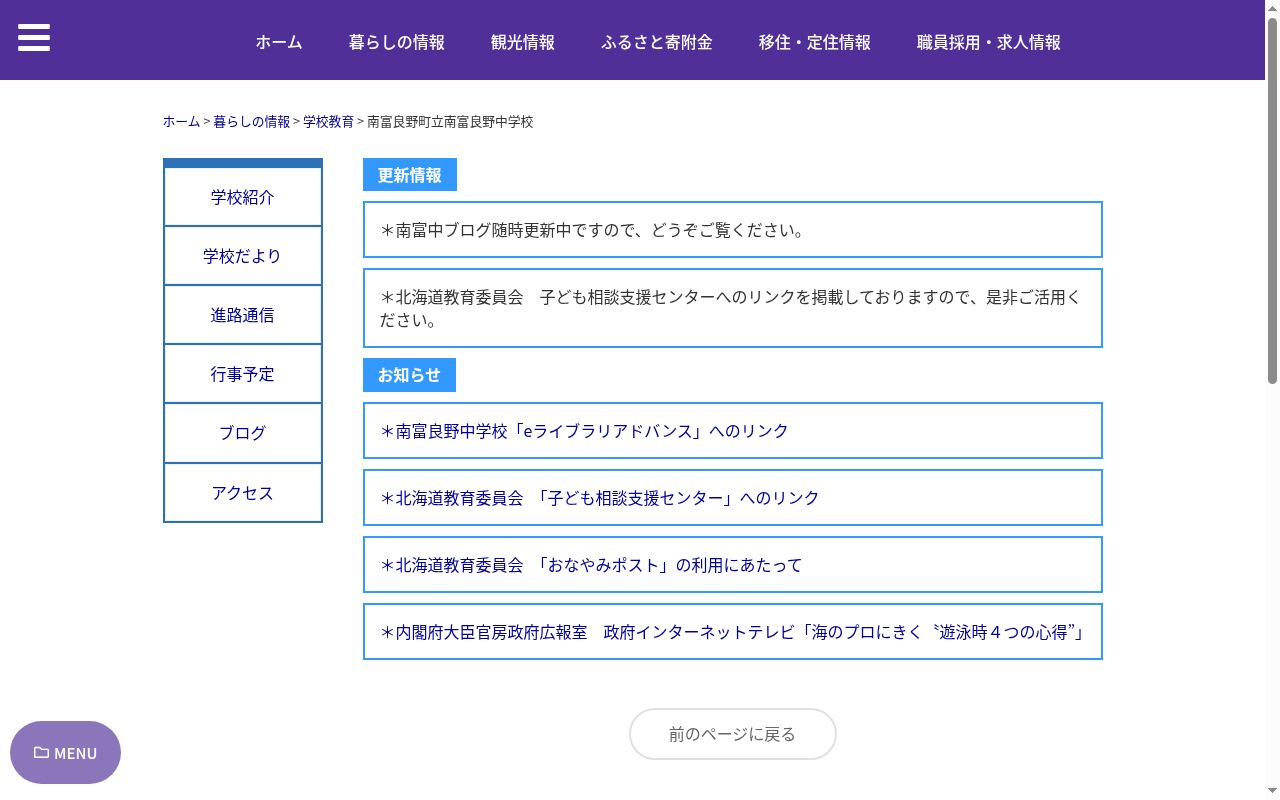The image size is (1280, 800).
Task: Open ブログ in the sidebar
Action: click(x=243, y=433)
